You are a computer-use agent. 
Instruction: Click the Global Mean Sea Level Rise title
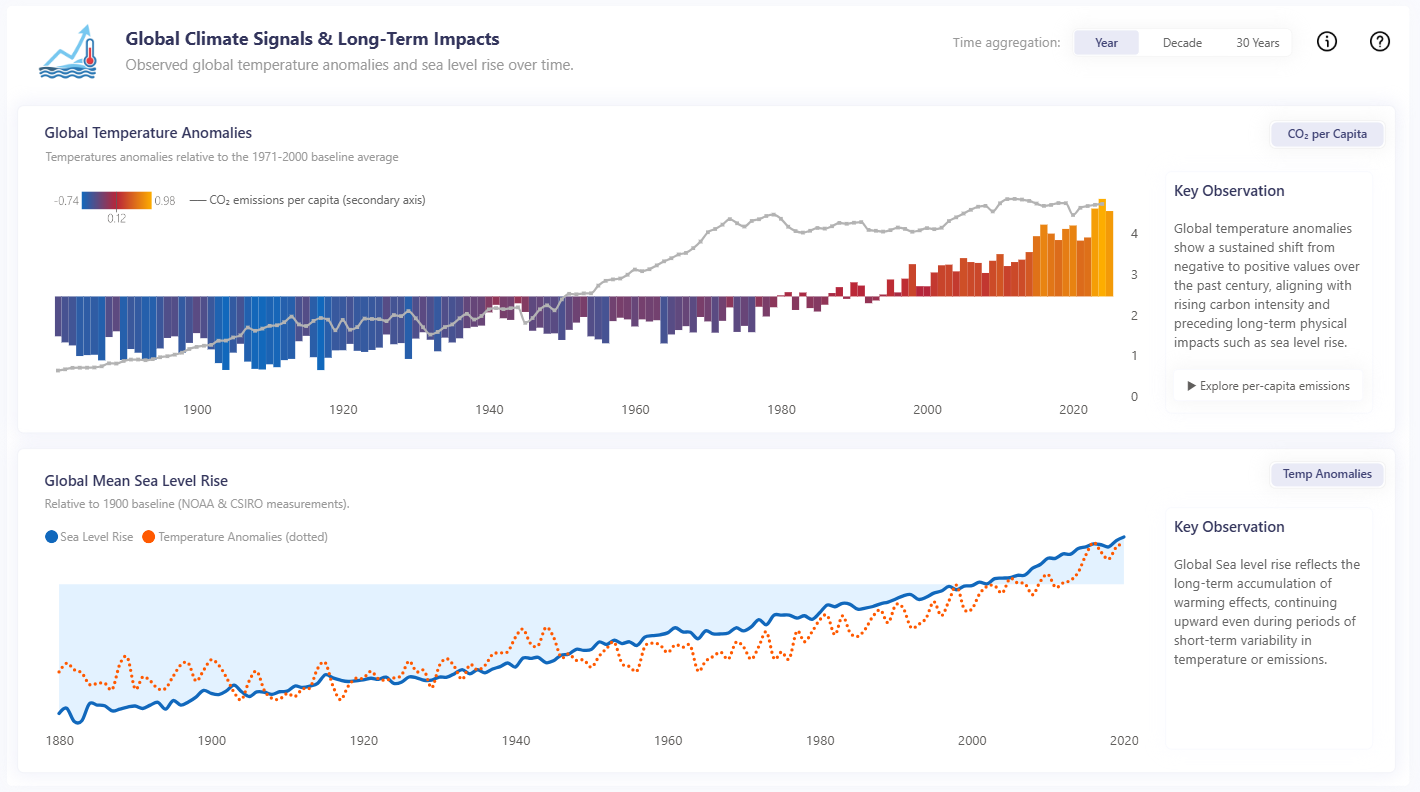click(x=136, y=481)
